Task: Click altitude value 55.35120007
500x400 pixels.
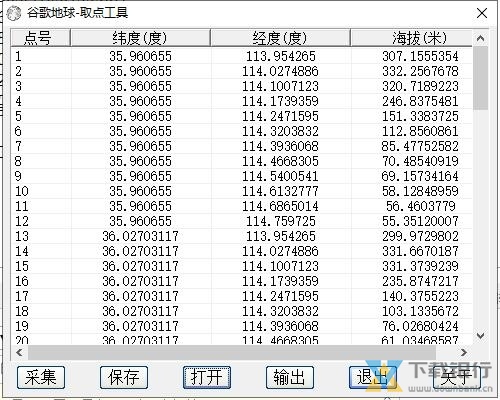Action: click(x=420, y=221)
